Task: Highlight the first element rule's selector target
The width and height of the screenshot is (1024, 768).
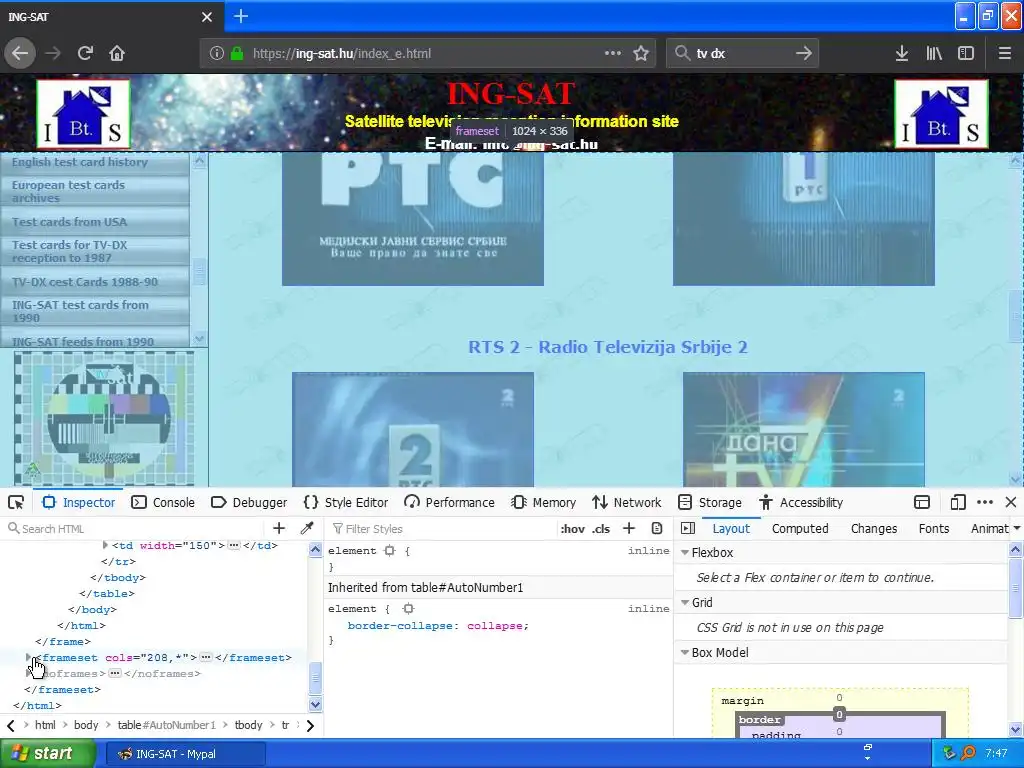Action: coord(390,551)
